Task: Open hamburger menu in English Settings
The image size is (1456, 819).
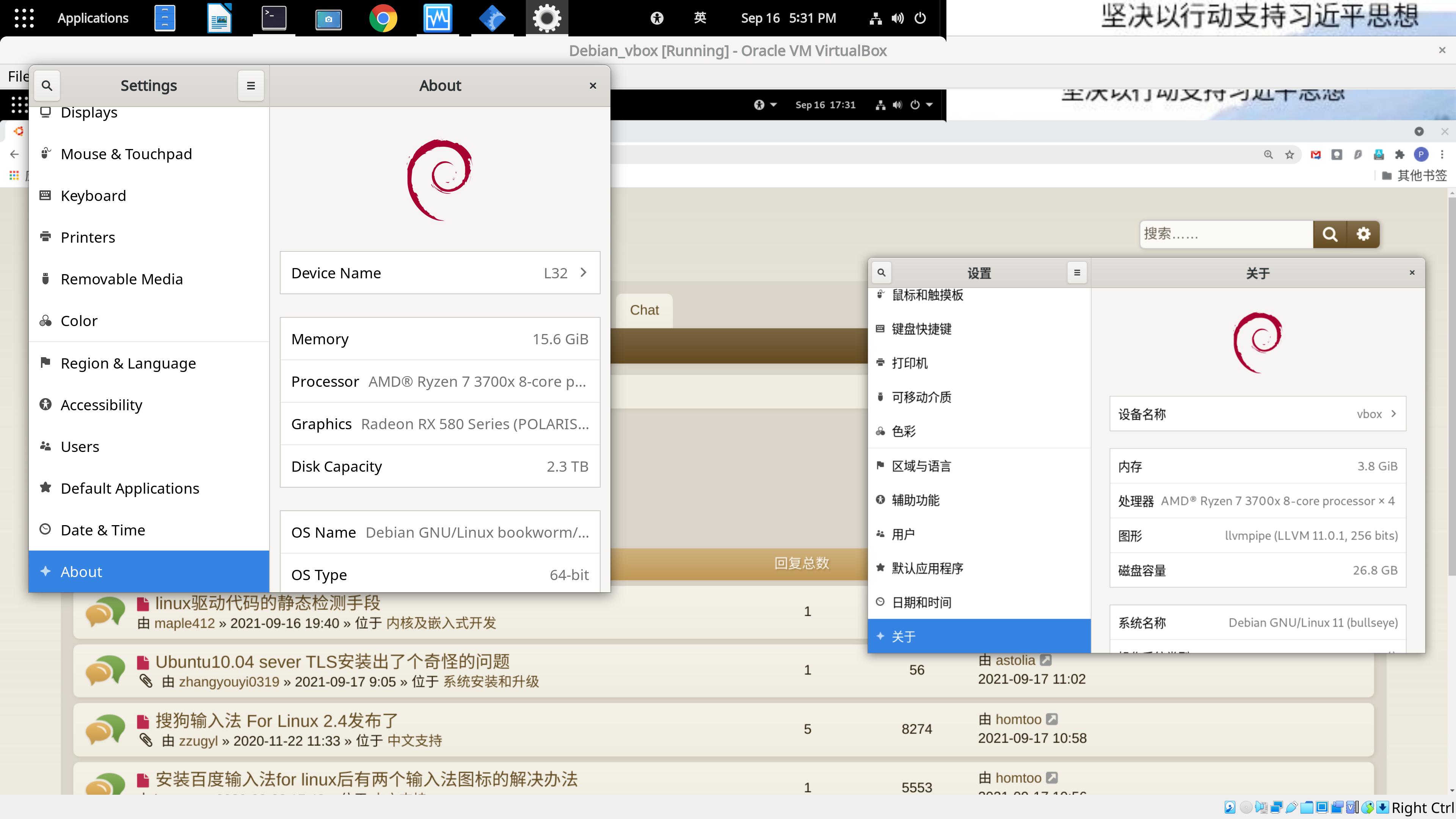Action: (251, 85)
